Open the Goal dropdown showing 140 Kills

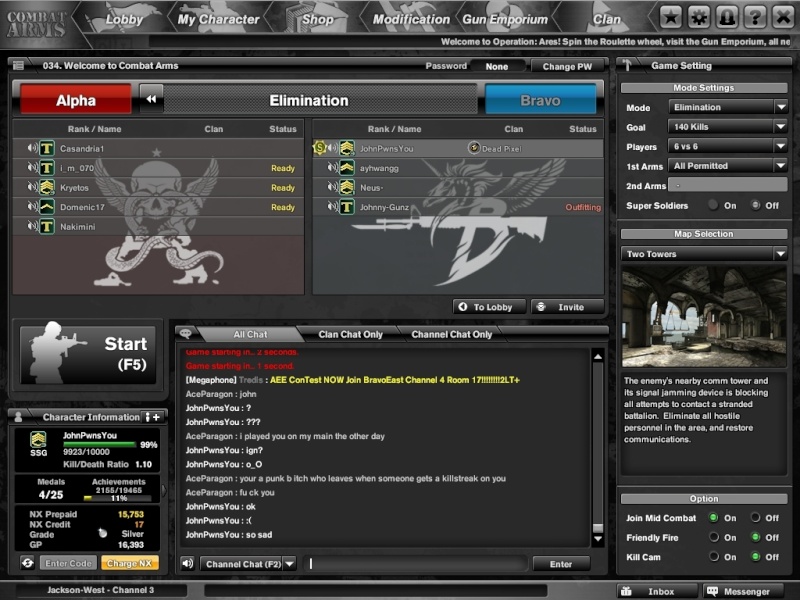pyautogui.click(x=728, y=127)
